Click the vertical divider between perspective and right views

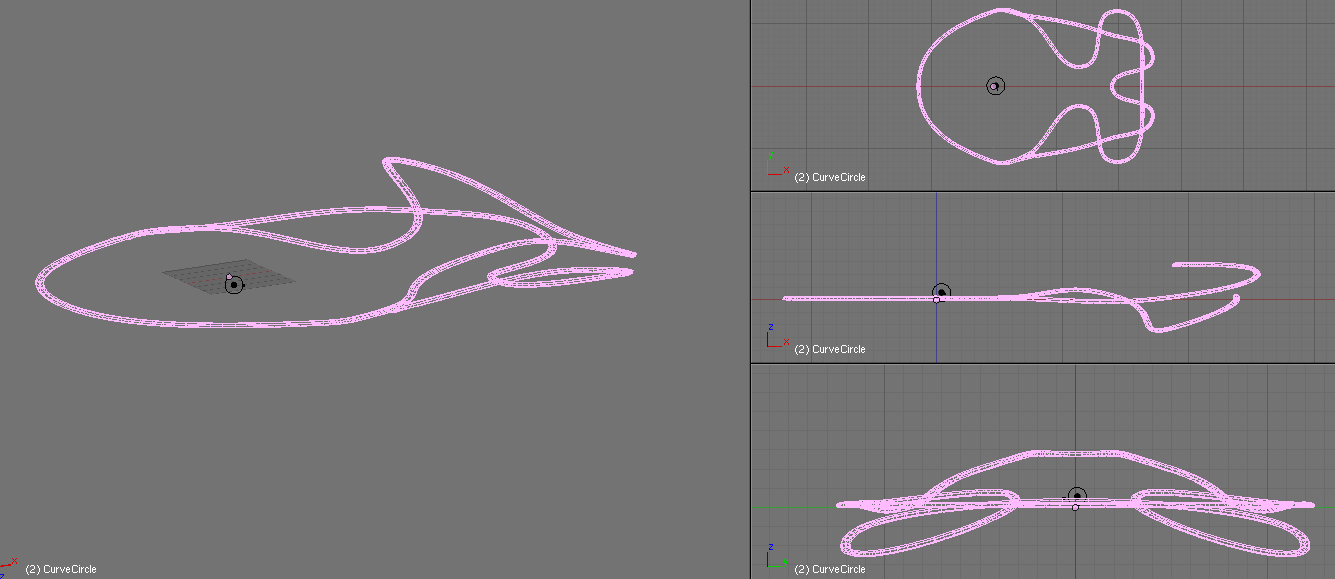[x=749, y=290]
